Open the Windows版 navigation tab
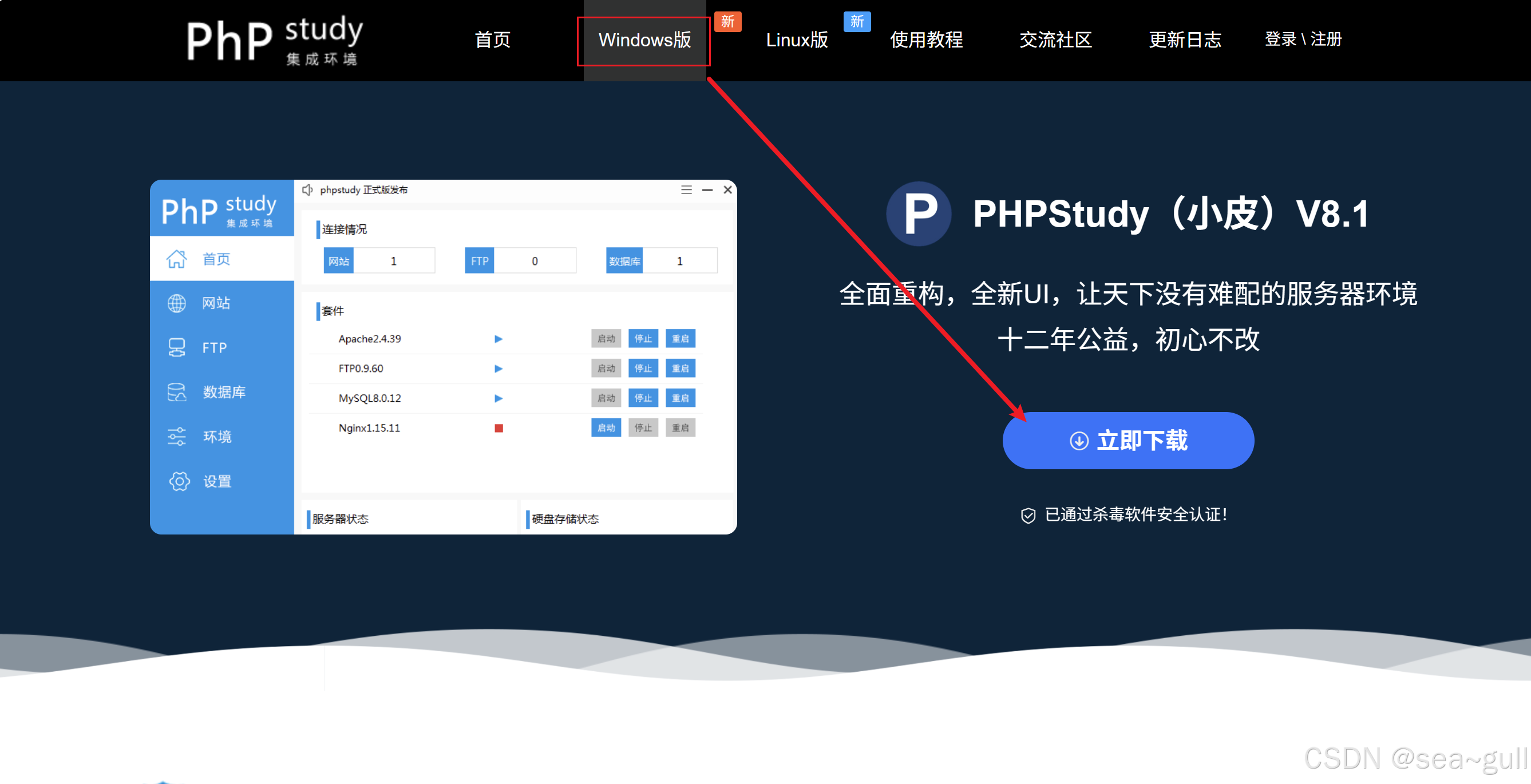Viewport: 1531px width, 784px height. point(644,40)
